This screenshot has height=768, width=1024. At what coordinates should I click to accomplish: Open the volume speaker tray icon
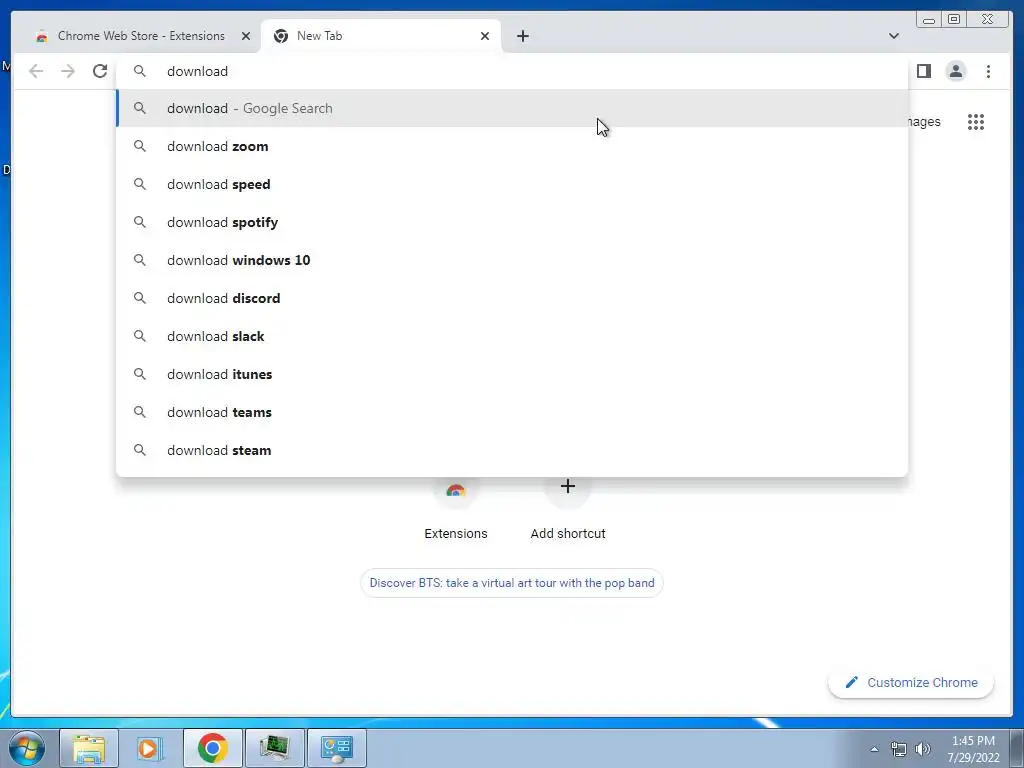tap(923, 749)
